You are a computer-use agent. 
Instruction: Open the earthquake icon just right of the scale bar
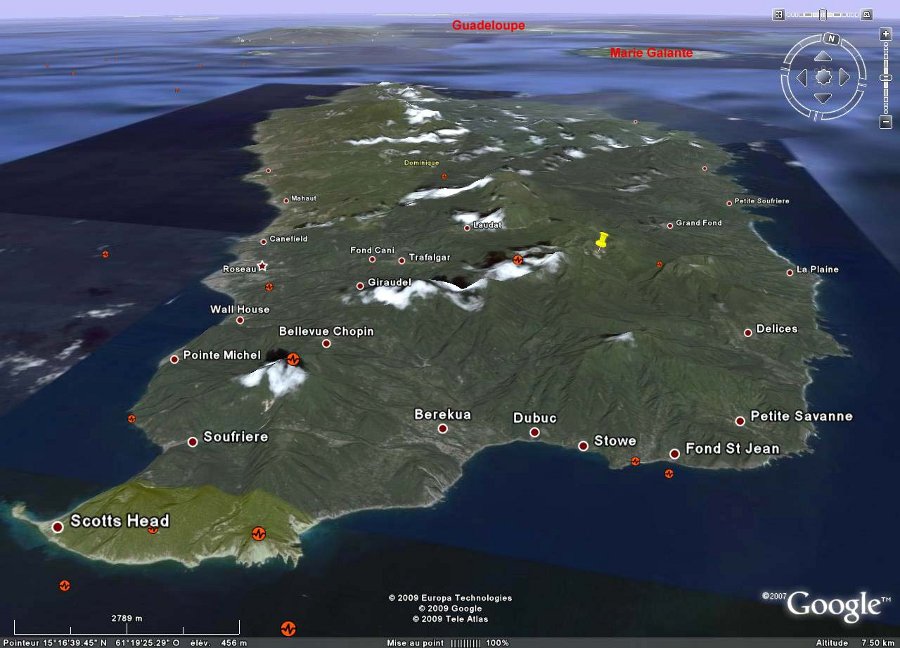288,628
